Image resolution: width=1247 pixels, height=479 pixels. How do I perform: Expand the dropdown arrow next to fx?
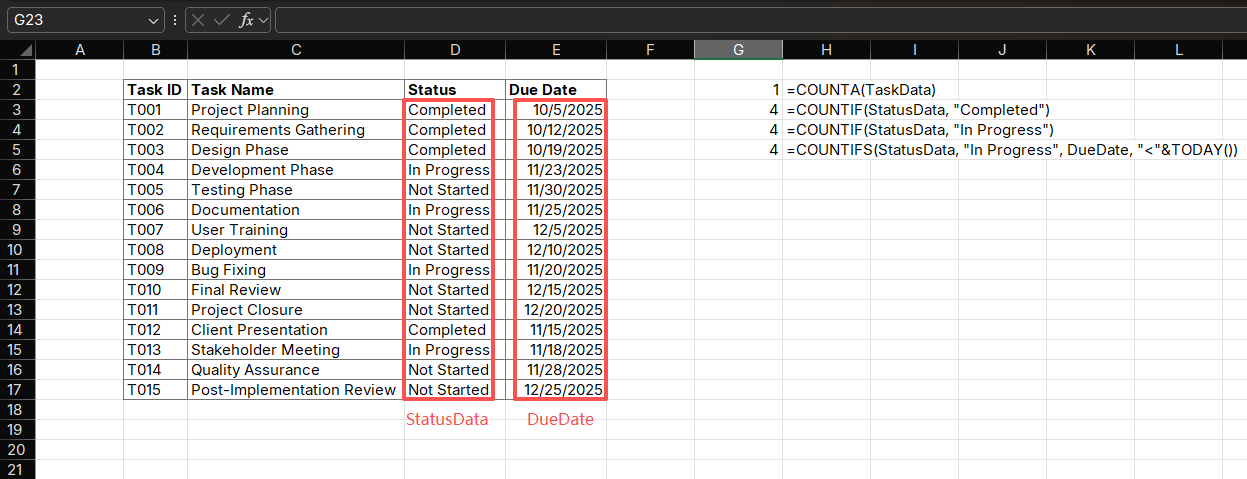click(x=264, y=20)
